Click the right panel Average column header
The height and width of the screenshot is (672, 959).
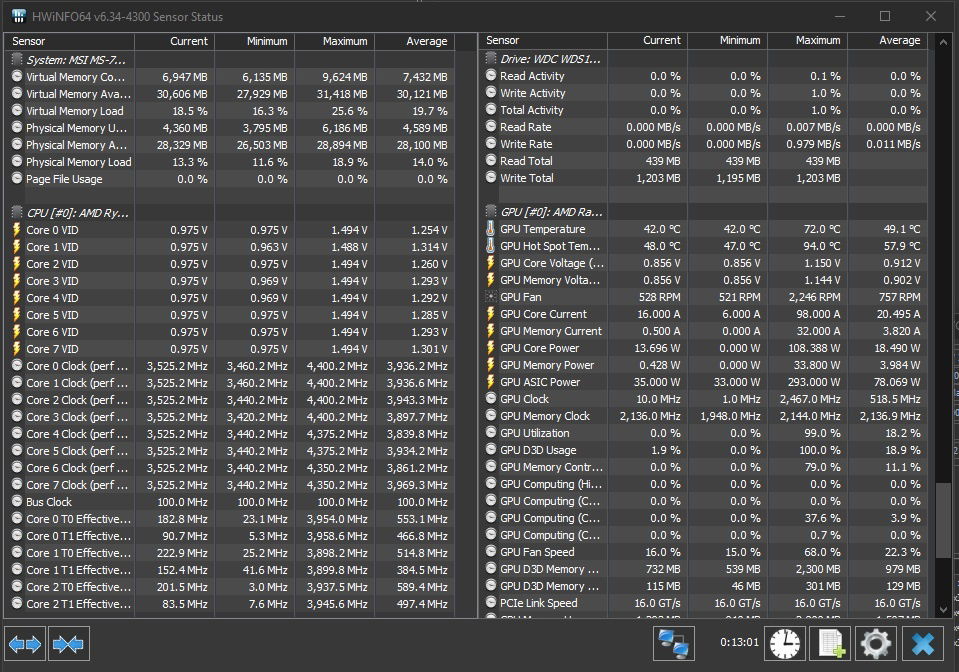coord(887,41)
